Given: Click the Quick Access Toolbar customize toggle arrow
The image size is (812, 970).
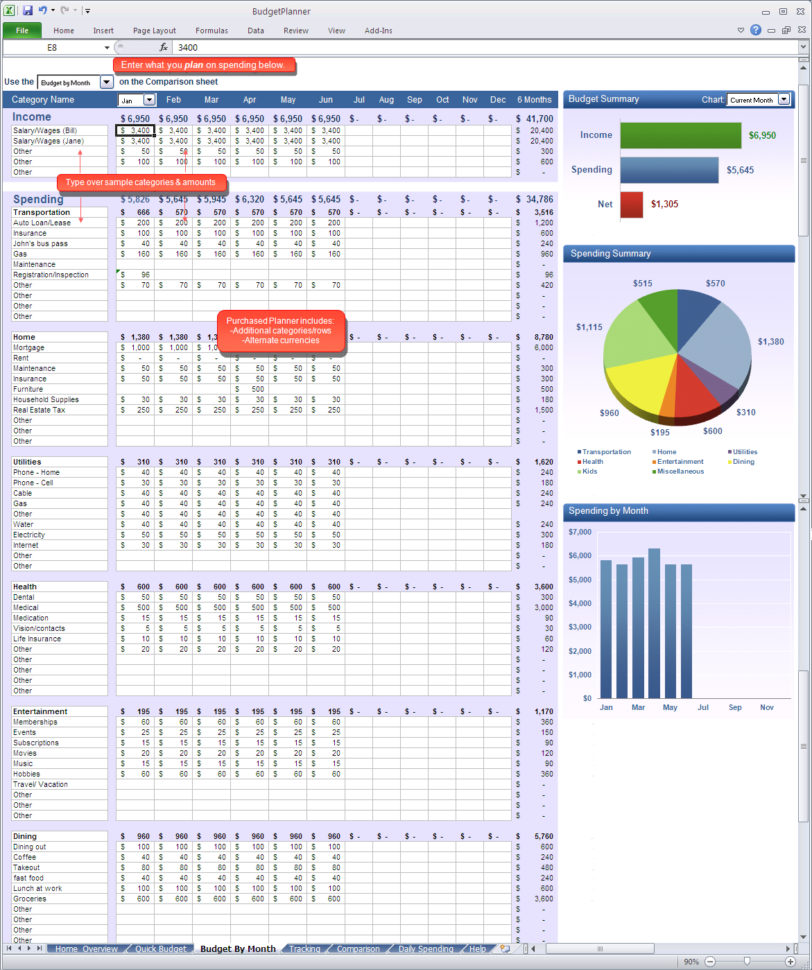Looking at the screenshot, I should (87, 9).
